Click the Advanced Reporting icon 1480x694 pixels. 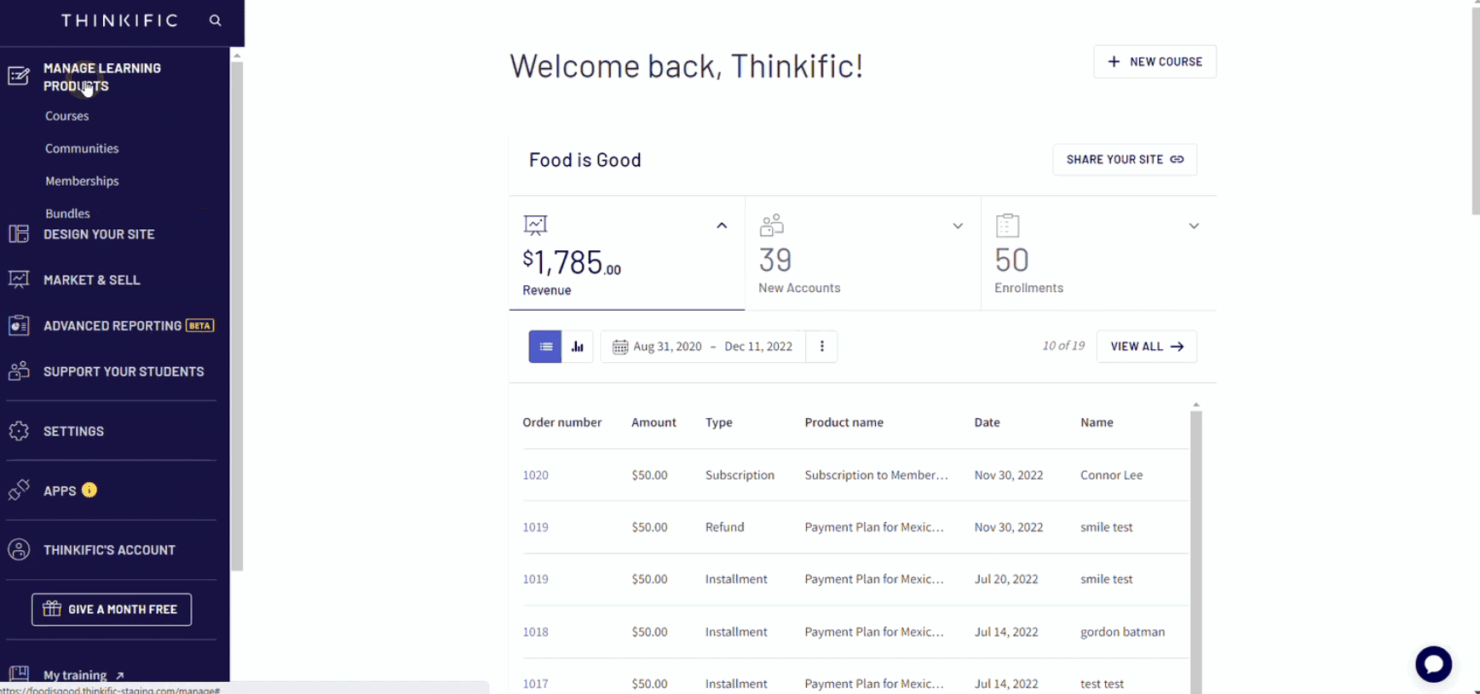coord(18,326)
